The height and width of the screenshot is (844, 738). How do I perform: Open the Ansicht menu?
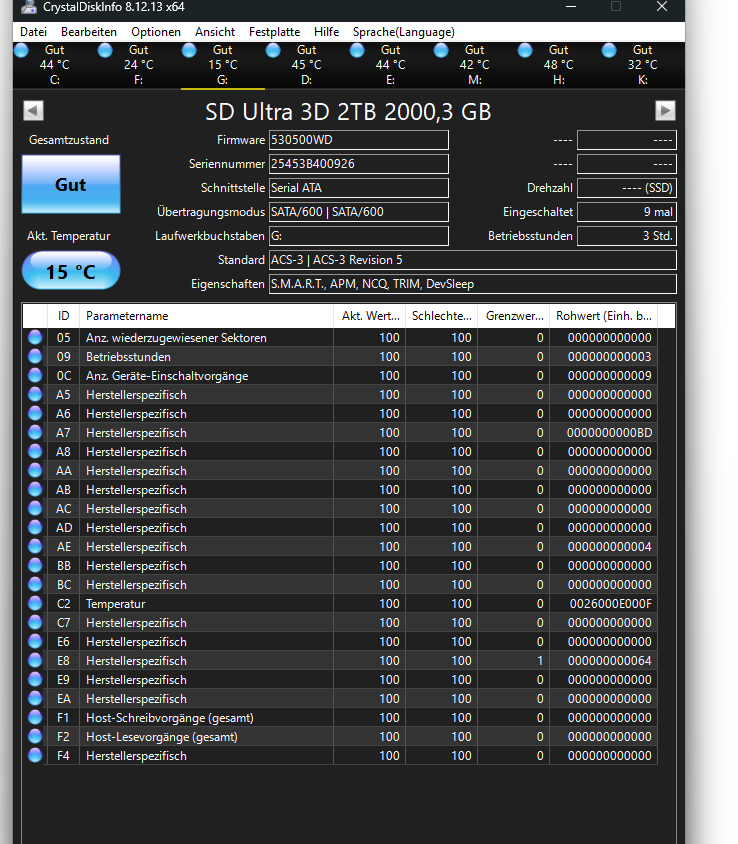pos(215,32)
